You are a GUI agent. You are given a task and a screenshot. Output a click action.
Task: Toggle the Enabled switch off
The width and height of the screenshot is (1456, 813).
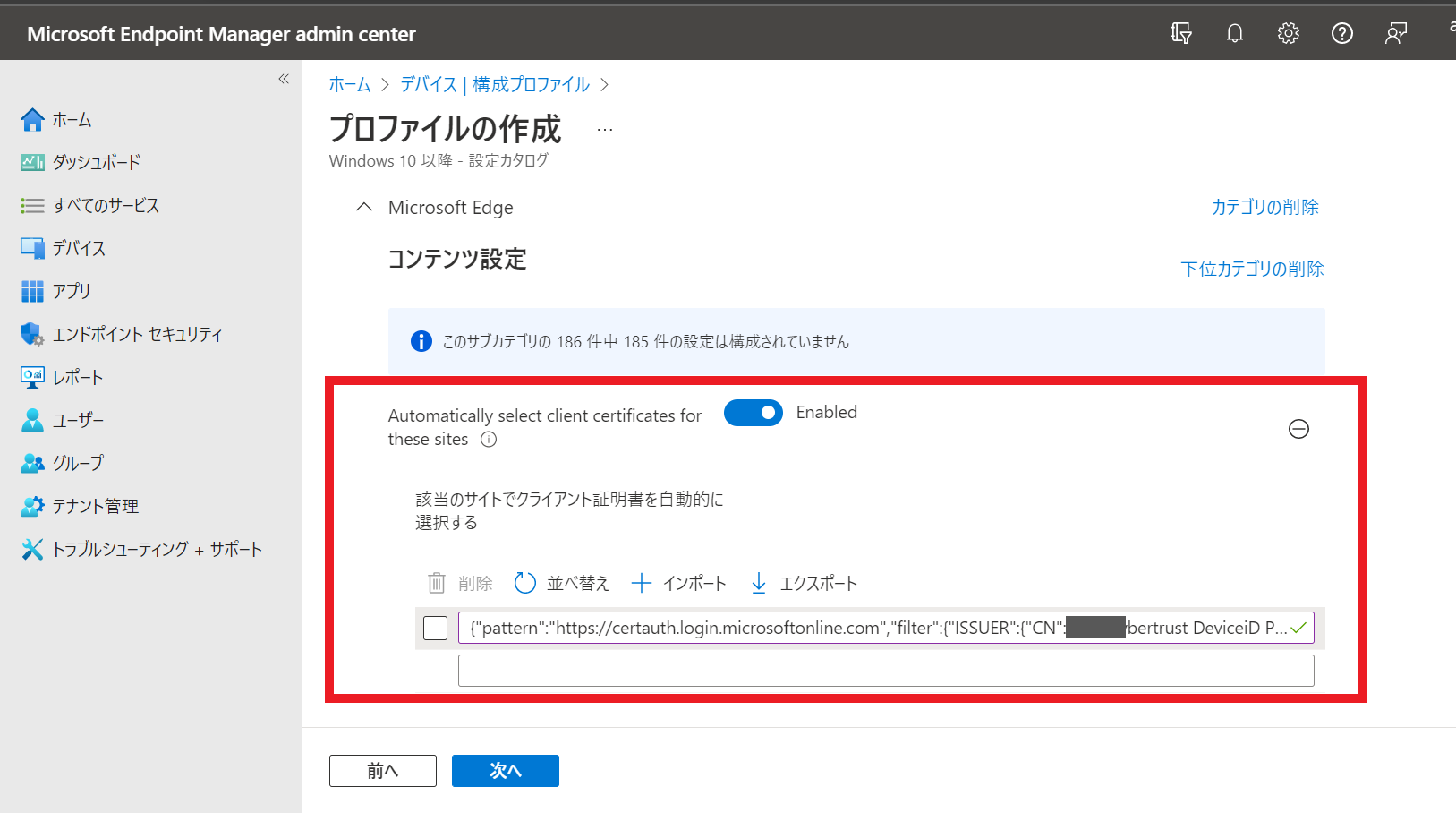coord(753,413)
